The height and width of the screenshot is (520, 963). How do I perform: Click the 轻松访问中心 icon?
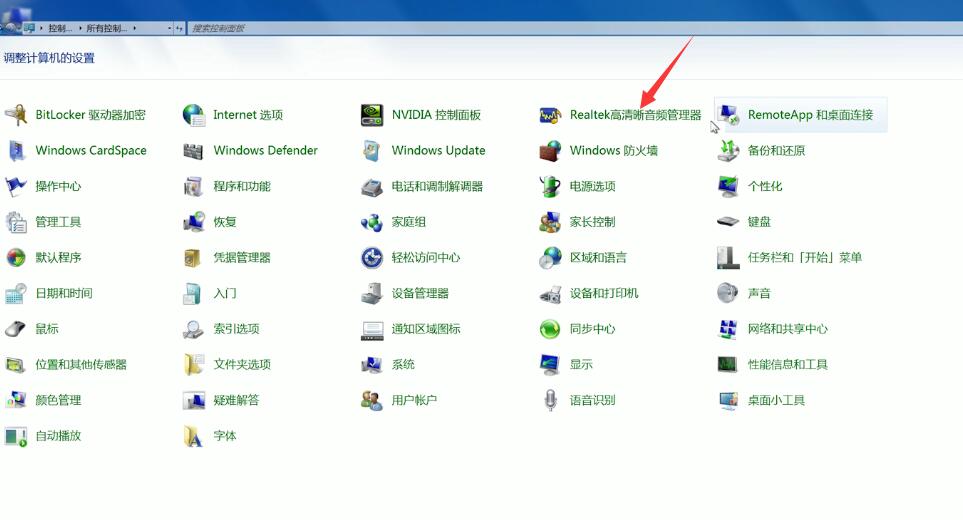(372, 257)
